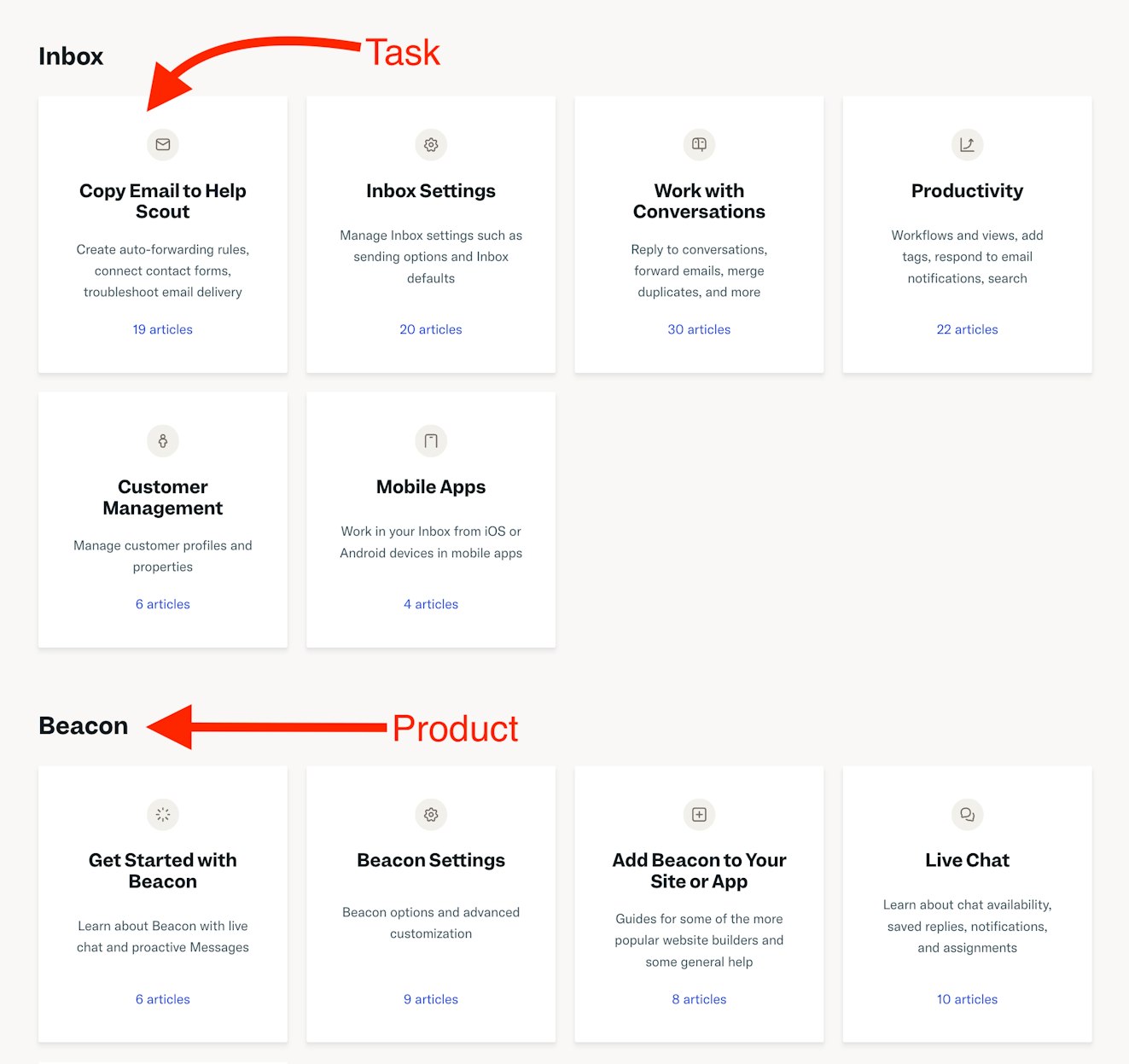Screen dimensions: 1129x1064
Task: Open the Customer Management category title
Action: [x=163, y=497]
